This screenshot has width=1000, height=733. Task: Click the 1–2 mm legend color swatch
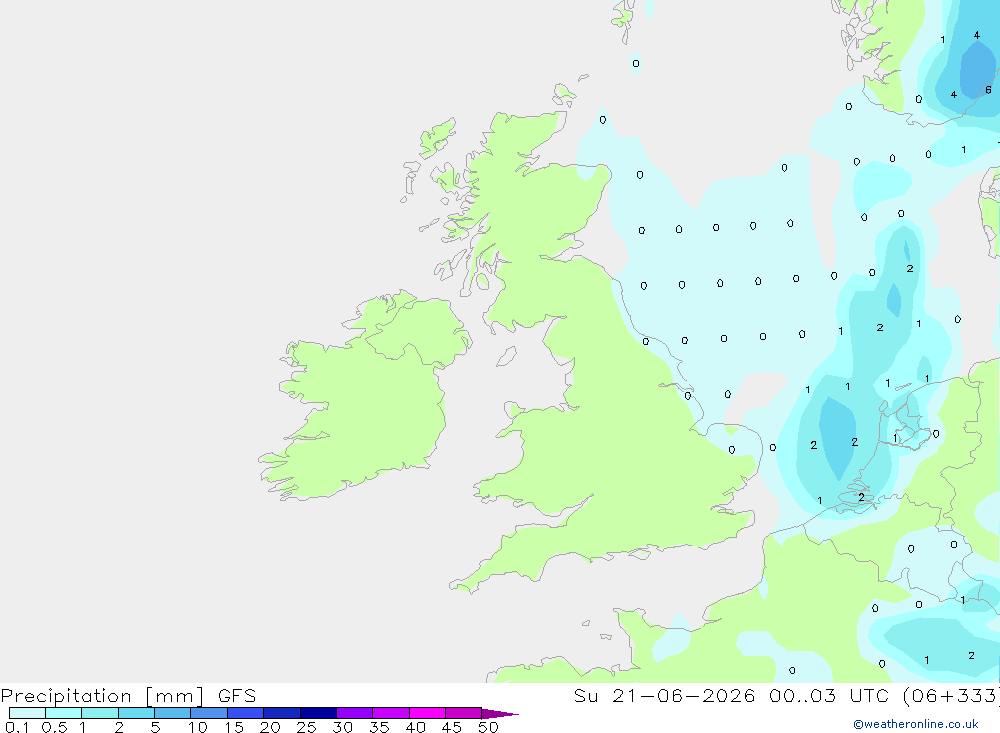(100, 713)
